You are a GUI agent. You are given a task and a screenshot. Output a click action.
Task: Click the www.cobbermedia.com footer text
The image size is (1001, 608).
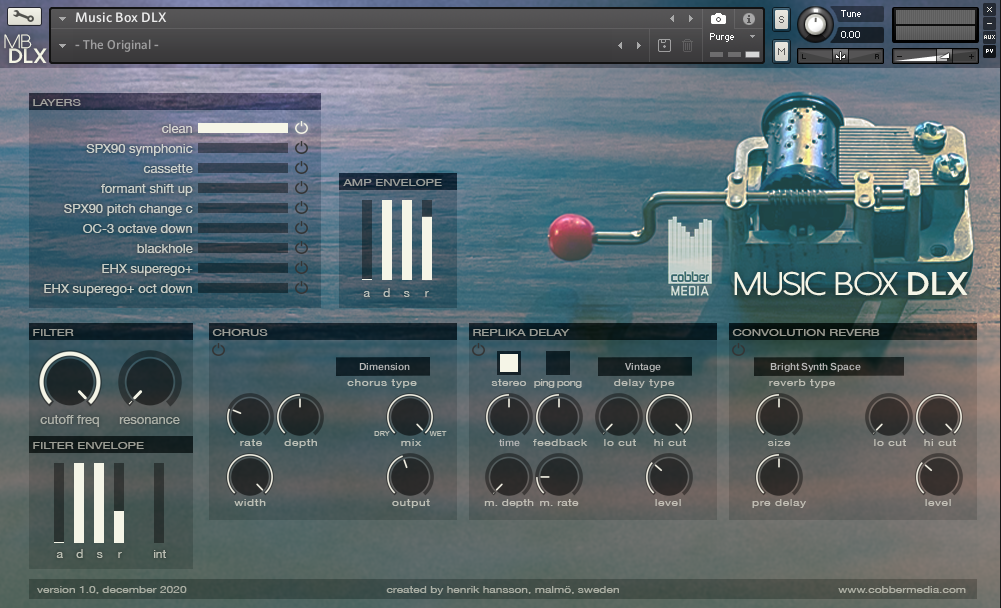(x=901, y=589)
